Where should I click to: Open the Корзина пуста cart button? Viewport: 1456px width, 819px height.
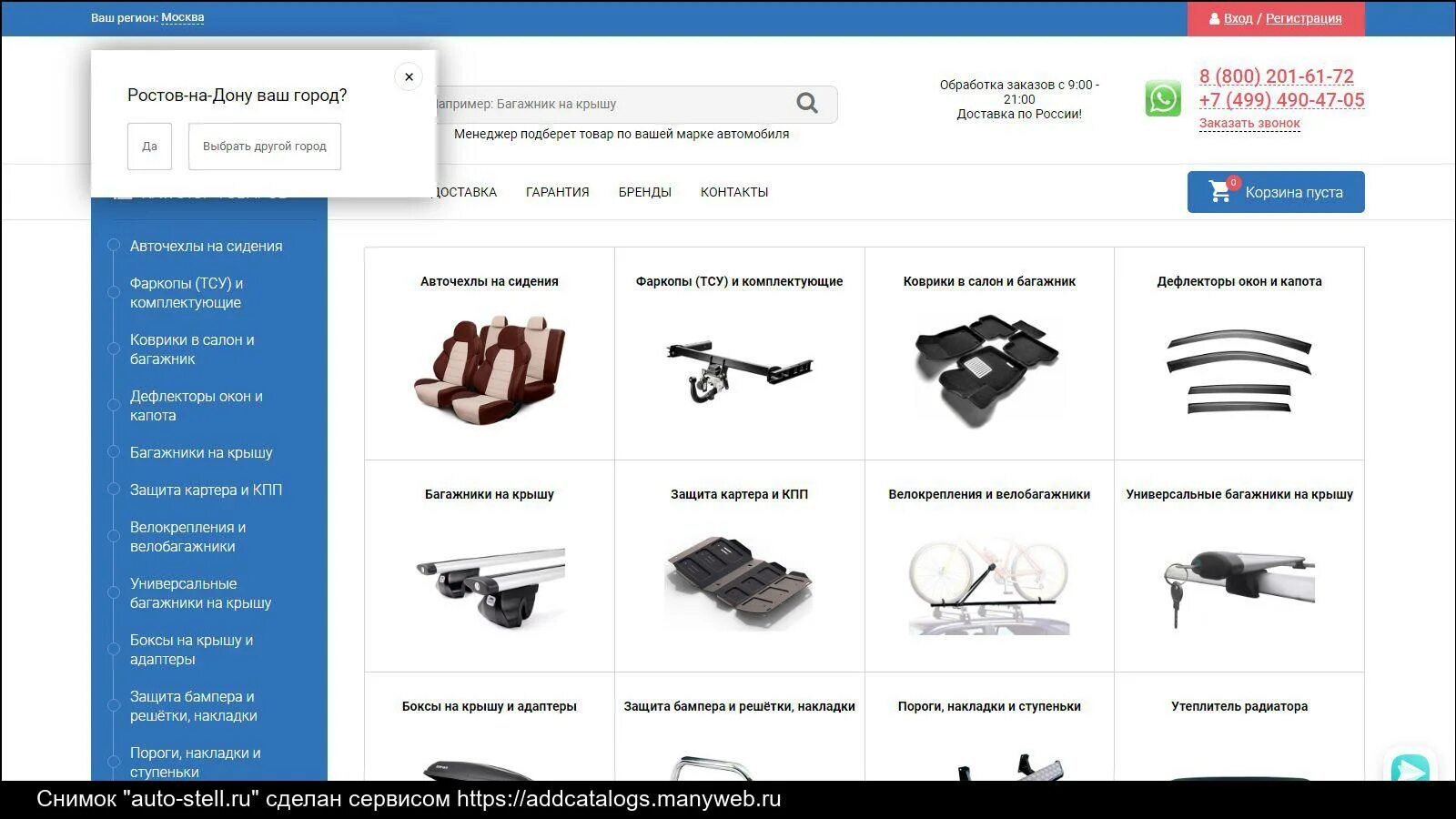[1276, 192]
